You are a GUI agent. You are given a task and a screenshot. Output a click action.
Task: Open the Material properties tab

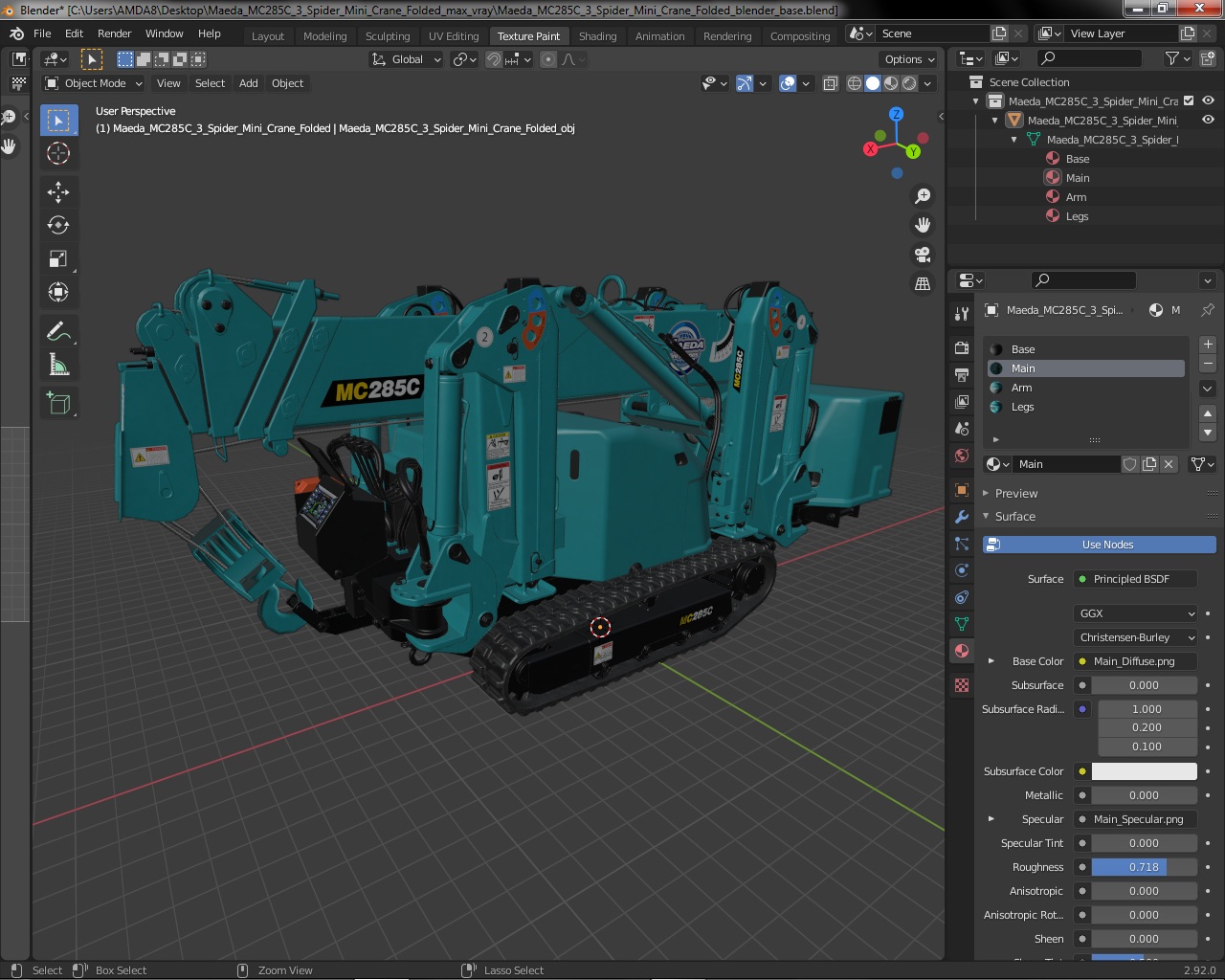click(962, 651)
